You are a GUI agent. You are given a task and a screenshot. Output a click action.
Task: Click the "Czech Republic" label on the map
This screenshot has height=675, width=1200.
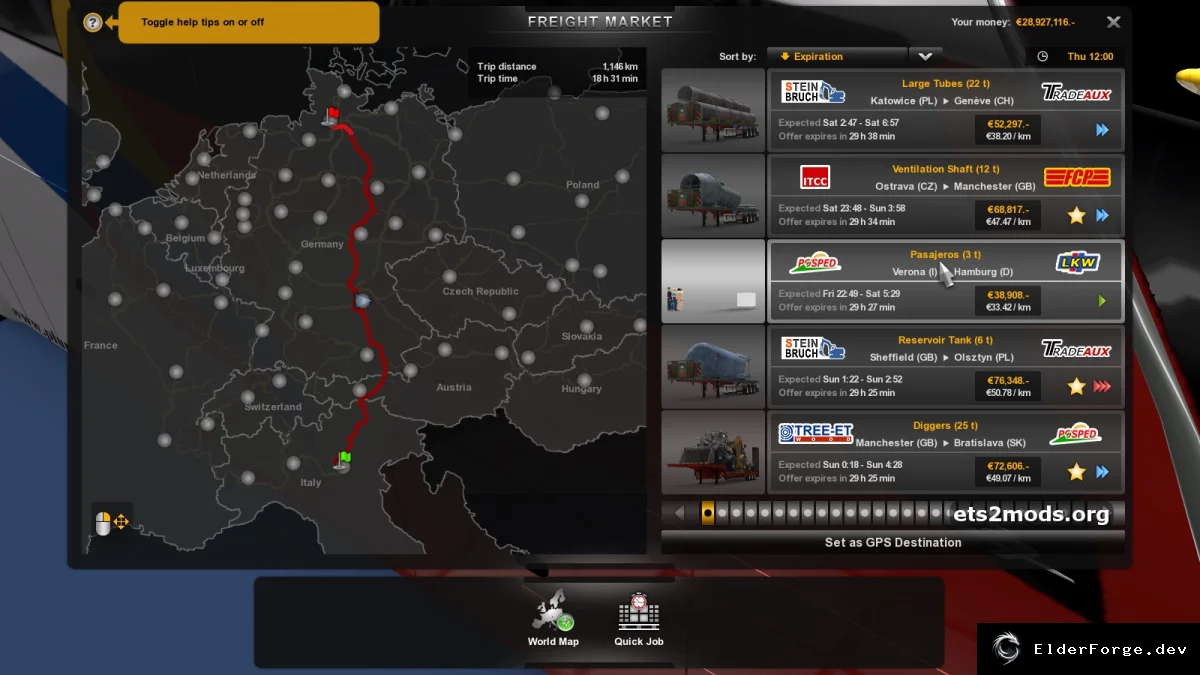pyautogui.click(x=481, y=291)
